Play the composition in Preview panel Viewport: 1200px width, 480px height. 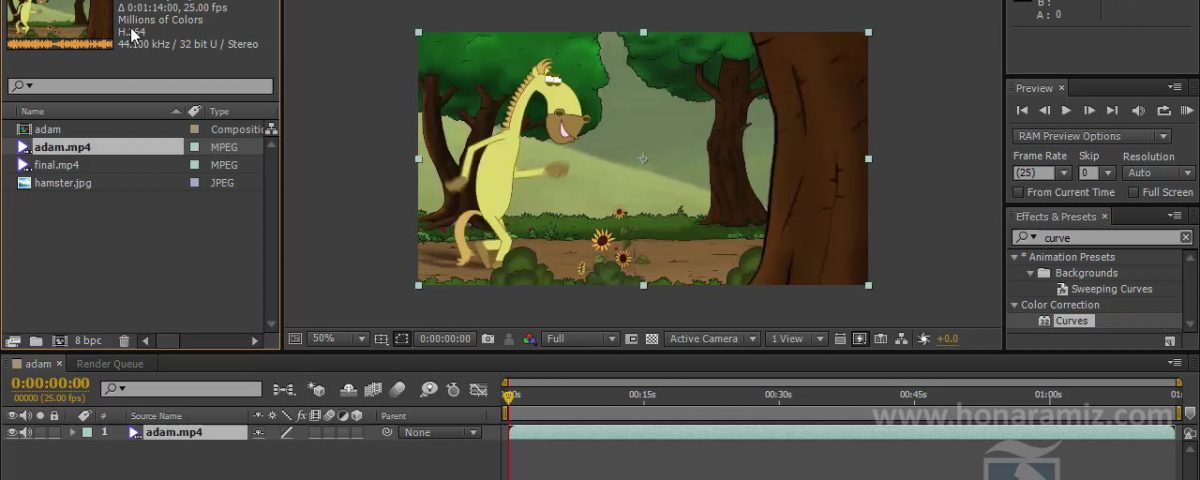tap(1066, 111)
